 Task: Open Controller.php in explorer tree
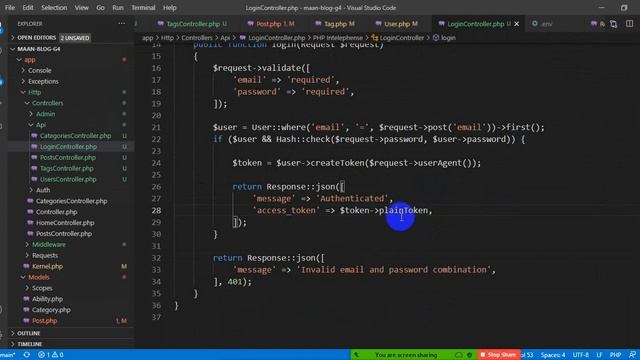56,212
